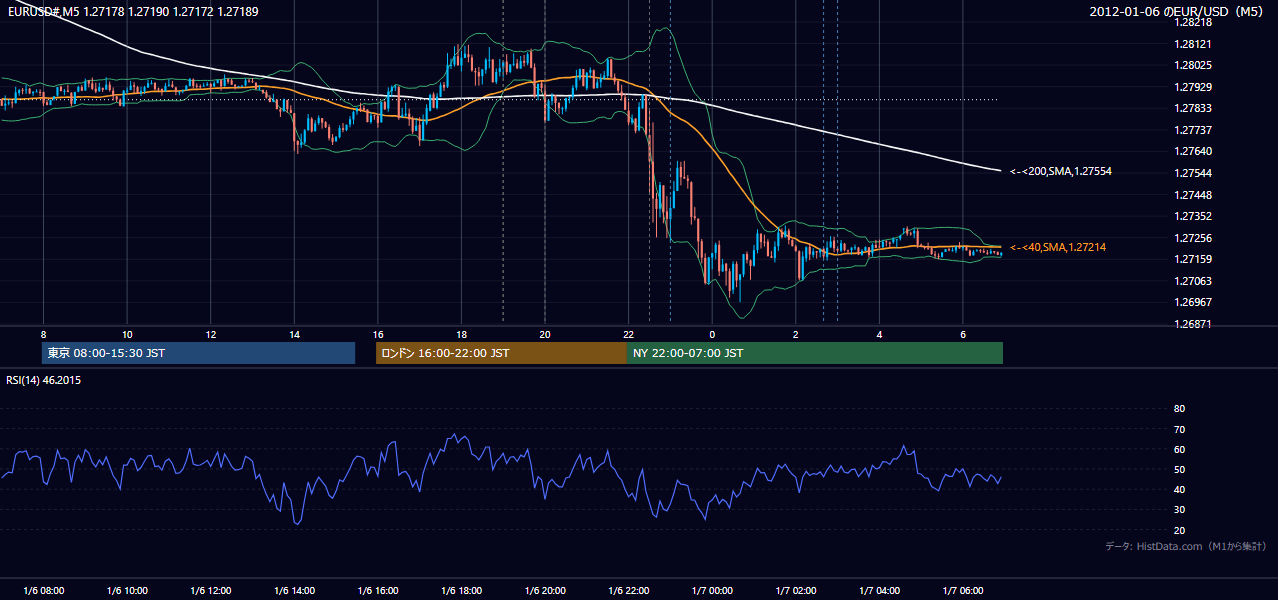The image size is (1278, 600).
Task: Select the ロンドン 16:00-22:00 JST session bar
Action: pos(501,353)
